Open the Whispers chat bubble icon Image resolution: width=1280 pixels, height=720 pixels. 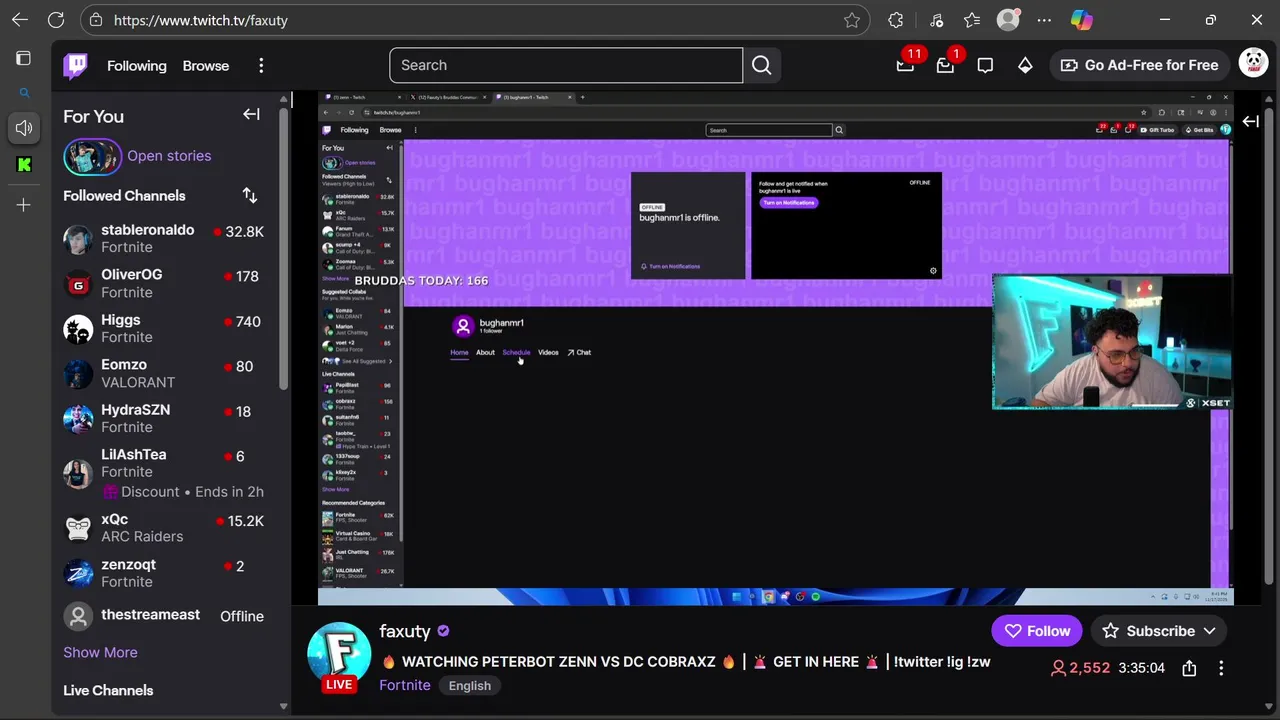(x=985, y=65)
